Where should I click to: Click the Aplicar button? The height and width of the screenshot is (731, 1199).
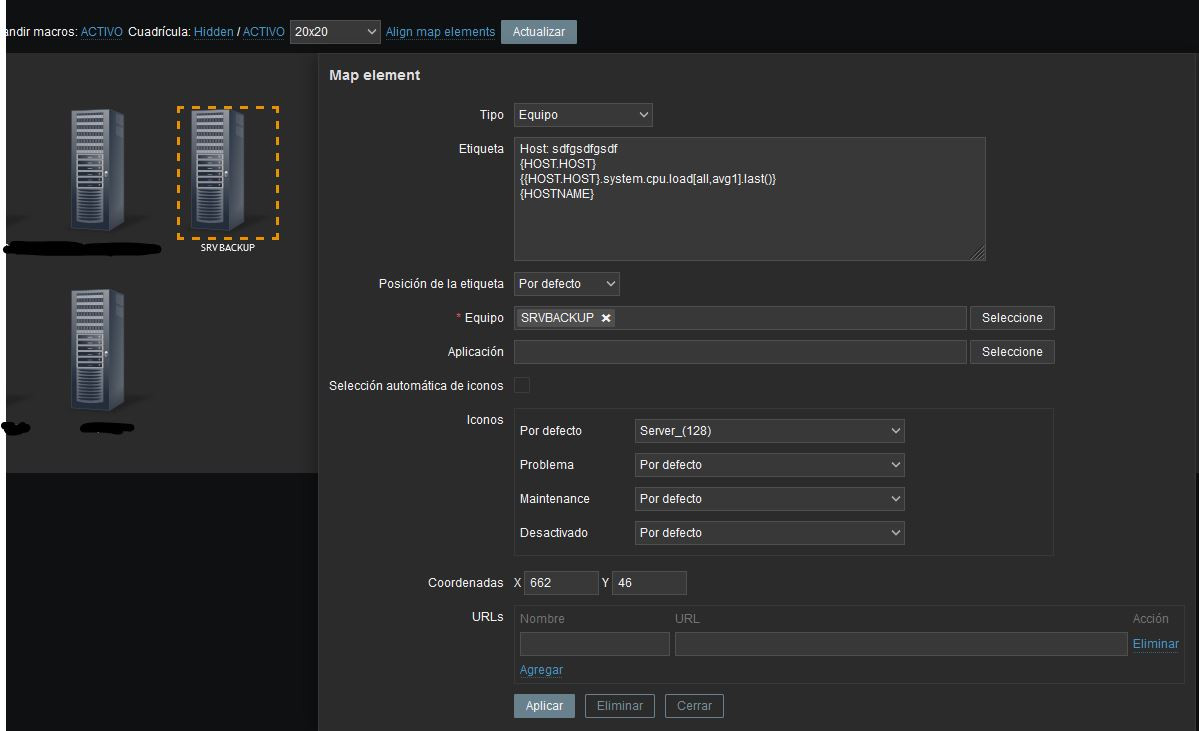coord(544,706)
